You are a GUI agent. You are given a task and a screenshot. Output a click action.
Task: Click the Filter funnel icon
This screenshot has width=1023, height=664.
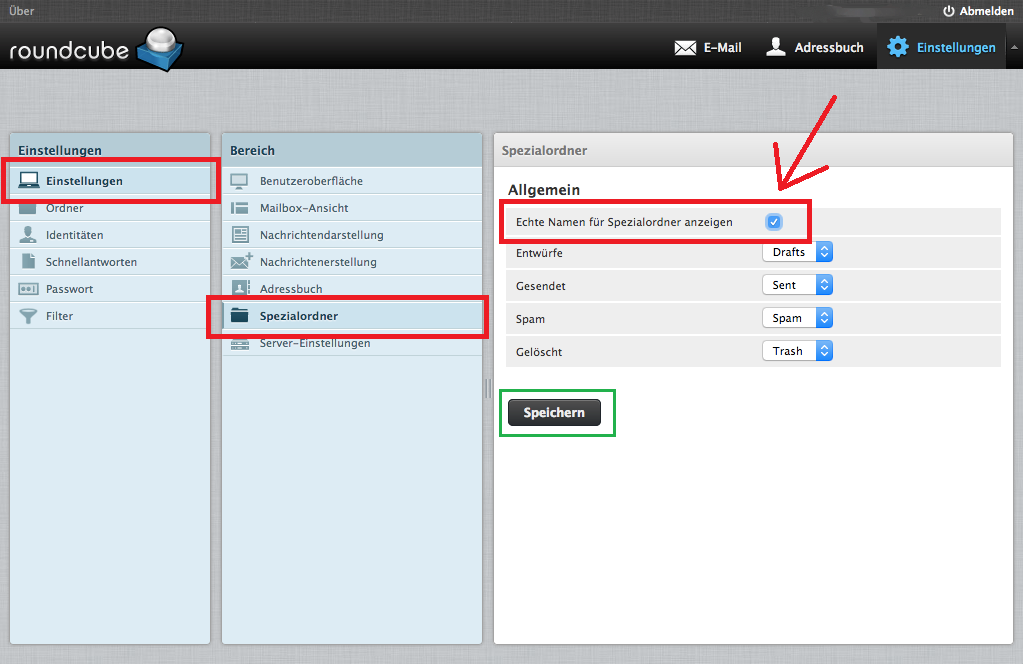click(x=28, y=316)
